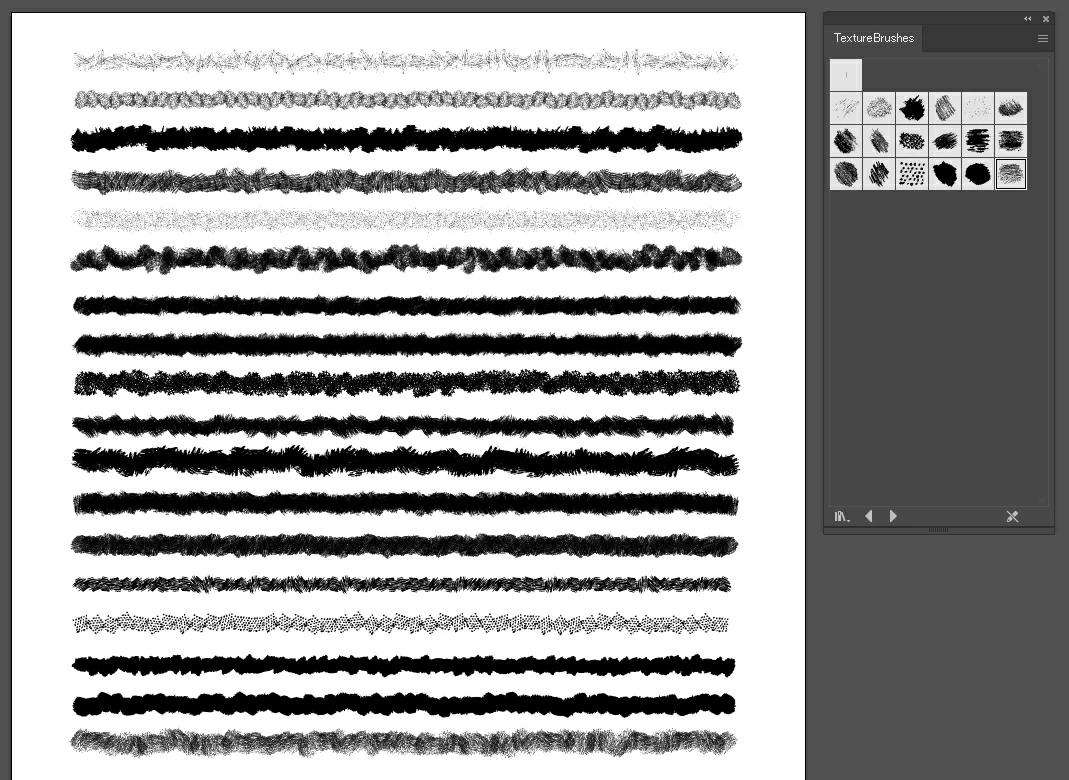Viewport: 1069px width, 780px height.
Task: Click the Remove Brush Stroke icon
Action: 1012,516
